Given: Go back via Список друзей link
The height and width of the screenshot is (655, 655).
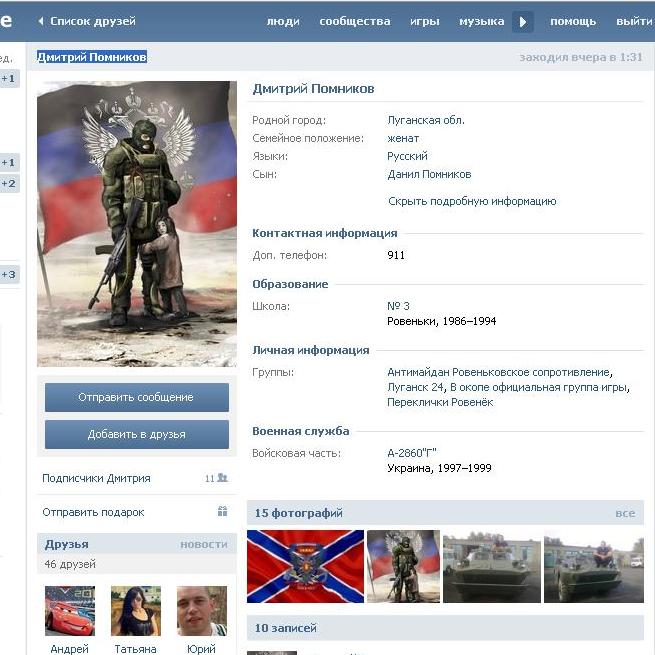Looking at the screenshot, I should tap(87, 21).
